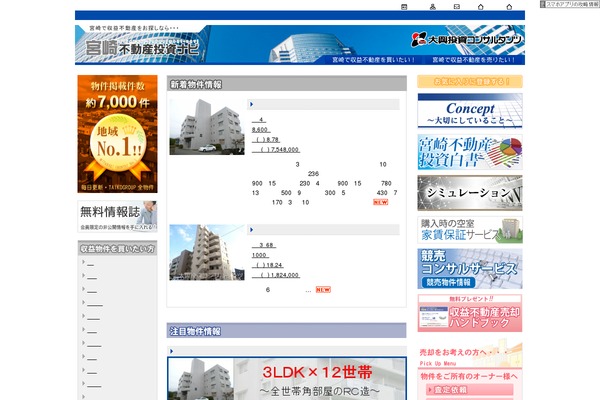Screen dimensions: 600x400
Task: Click the 大興投資コンサルタンツ company logo
Action: pyautogui.click(x=466, y=39)
